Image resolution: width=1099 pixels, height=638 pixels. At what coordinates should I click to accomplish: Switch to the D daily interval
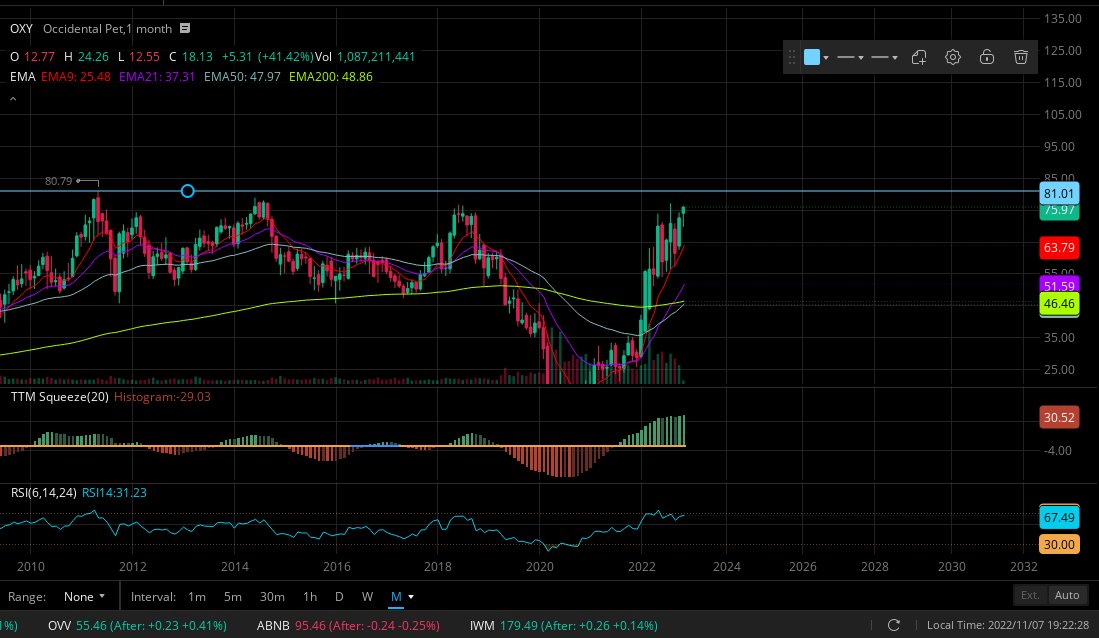pyautogui.click(x=339, y=597)
